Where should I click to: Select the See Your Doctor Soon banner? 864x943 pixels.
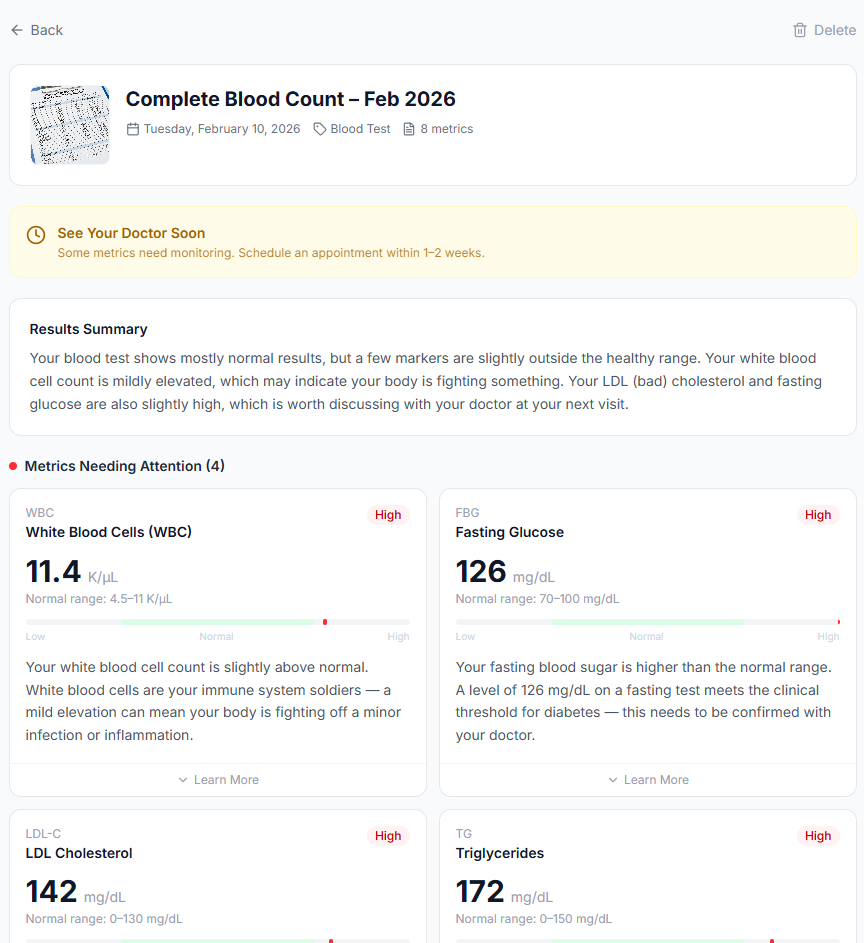(x=433, y=242)
